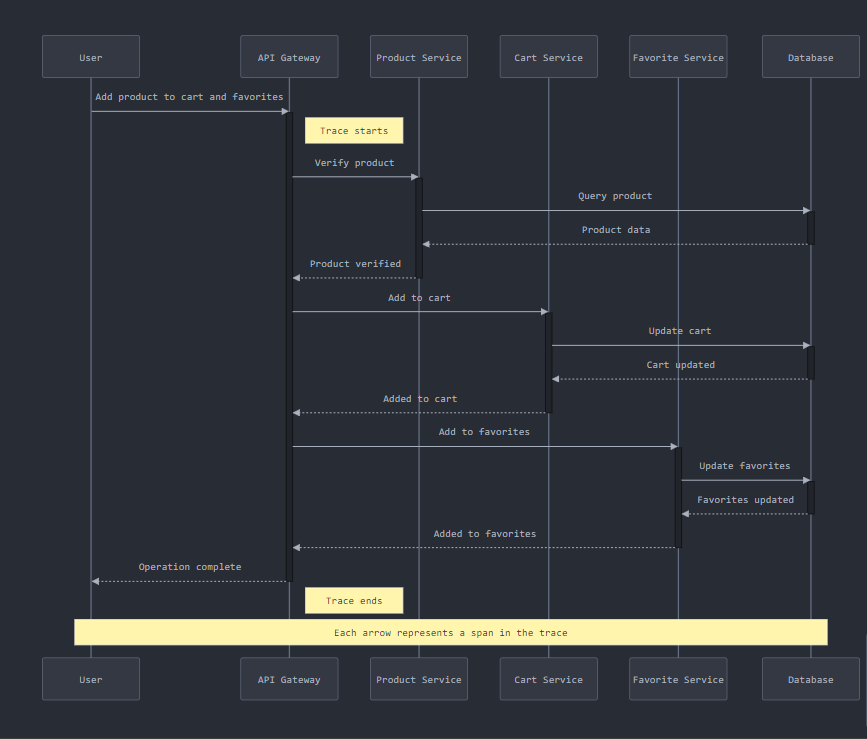Select the top Cart Service box
Image resolution: width=867 pixels, height=739 pixels.
coord(548,57)
